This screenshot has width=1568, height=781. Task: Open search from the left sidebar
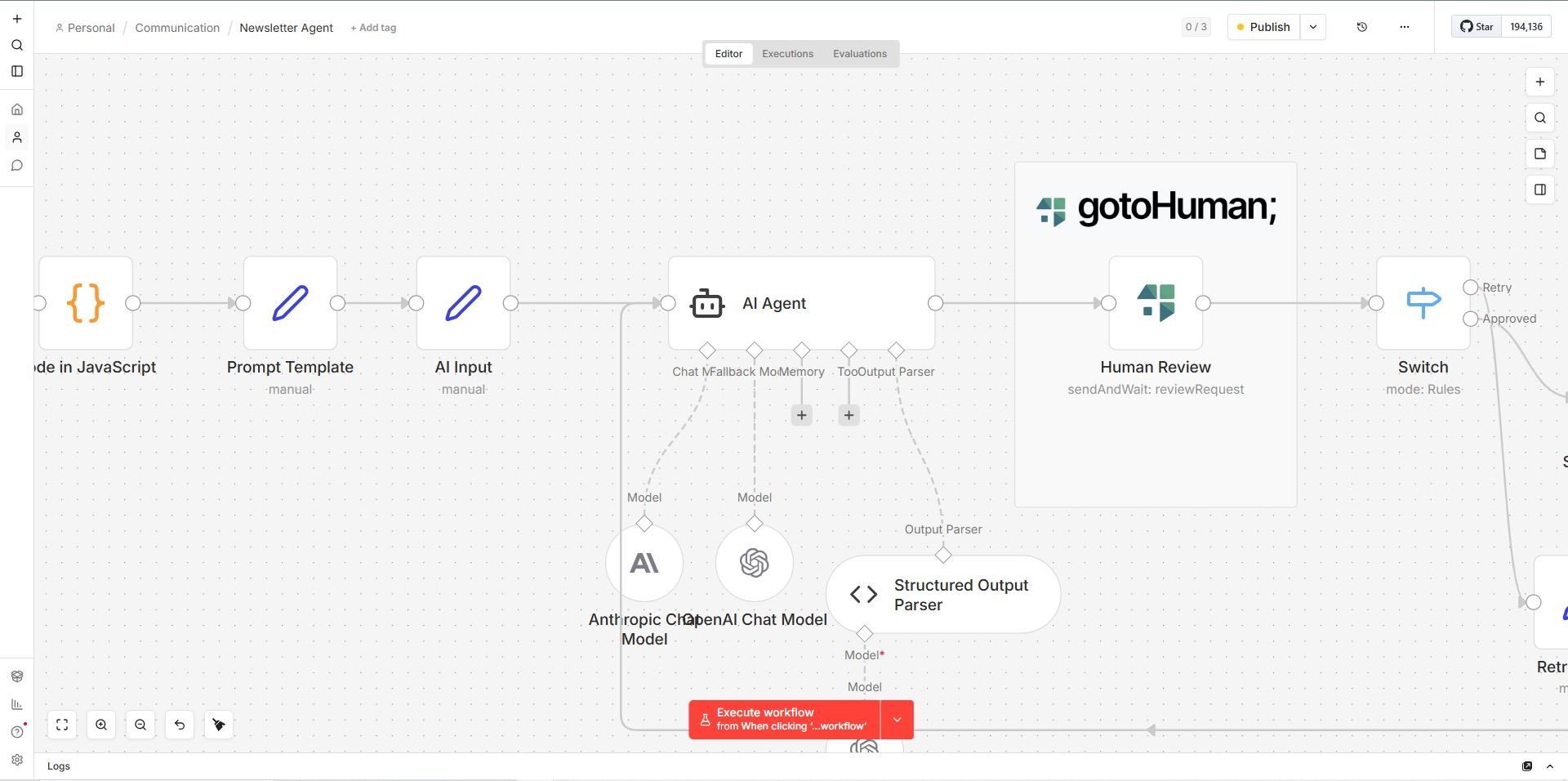[17, 45]
